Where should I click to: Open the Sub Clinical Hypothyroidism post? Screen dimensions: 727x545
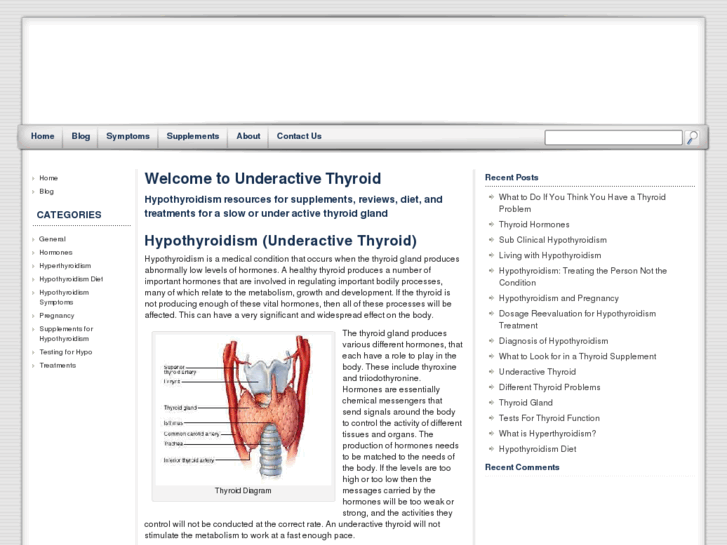[x=553, y=240]
